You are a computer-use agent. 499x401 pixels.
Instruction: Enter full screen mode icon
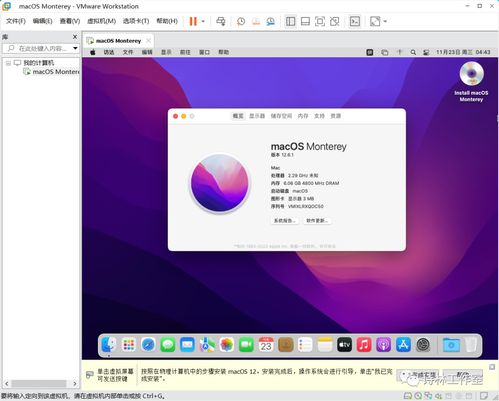click(320, 21)
